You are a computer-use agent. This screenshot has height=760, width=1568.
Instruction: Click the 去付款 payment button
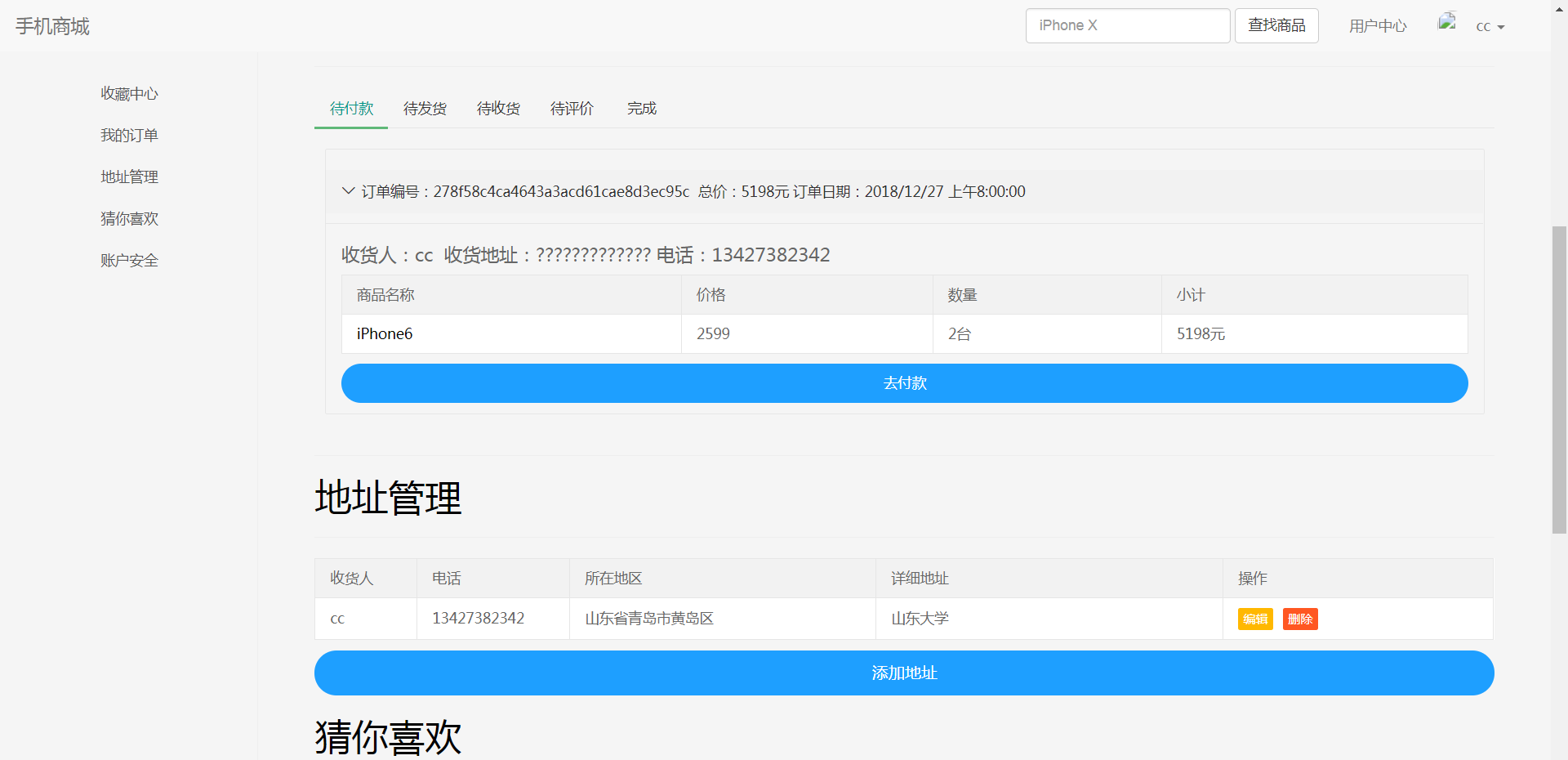click(x=903, y=382)
